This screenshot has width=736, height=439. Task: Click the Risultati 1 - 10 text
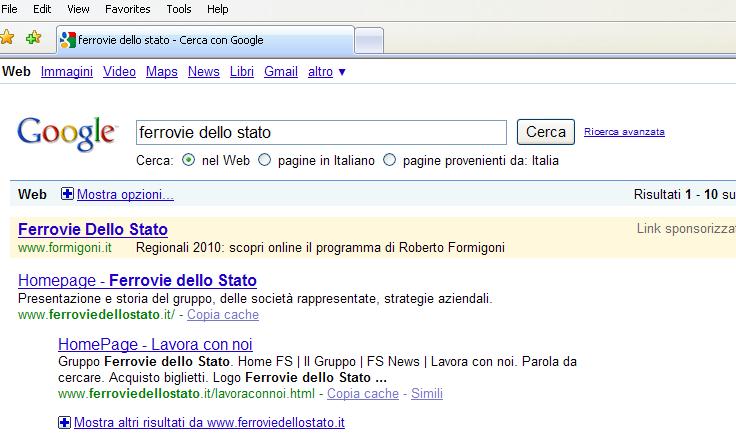pos(676,194)
